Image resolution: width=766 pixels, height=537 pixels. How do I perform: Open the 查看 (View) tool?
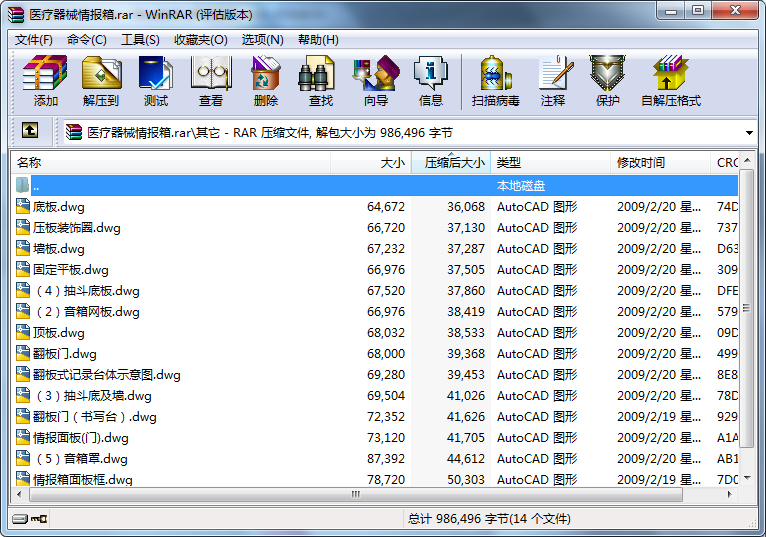click(x=211, y=81)
